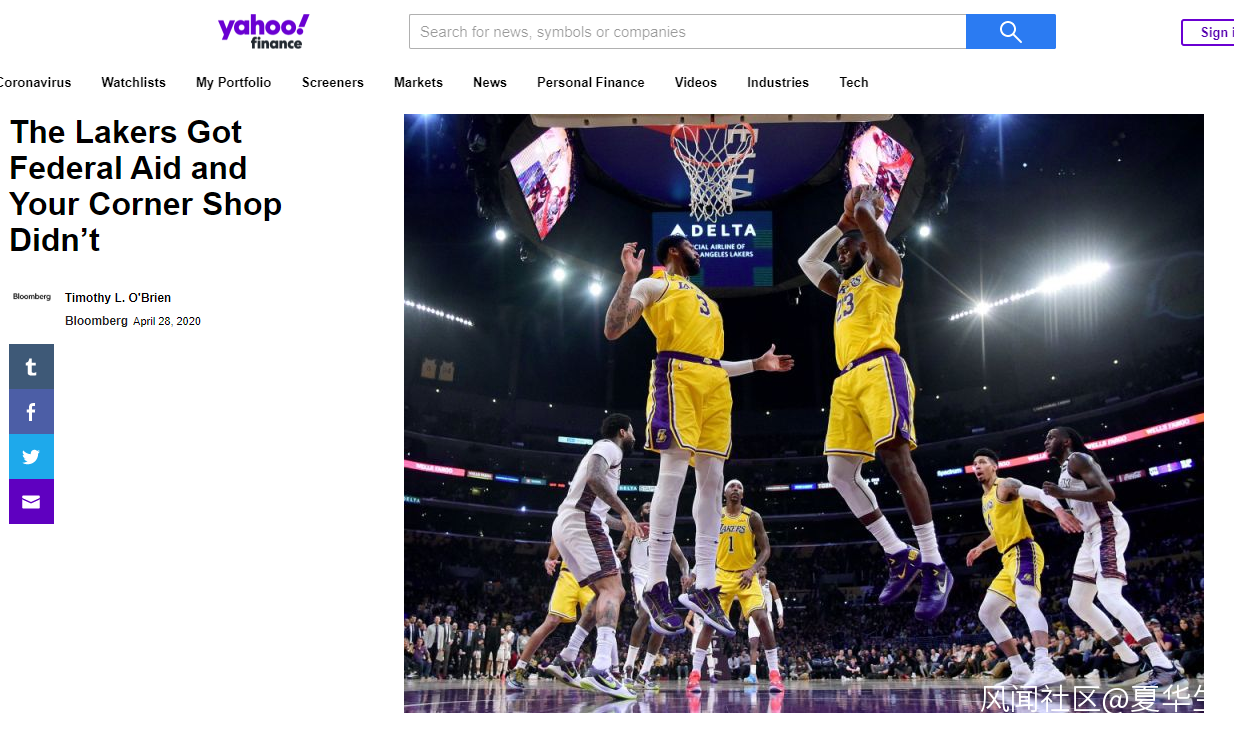Share the article on Twitter
1234x730 pixels.
31,456
